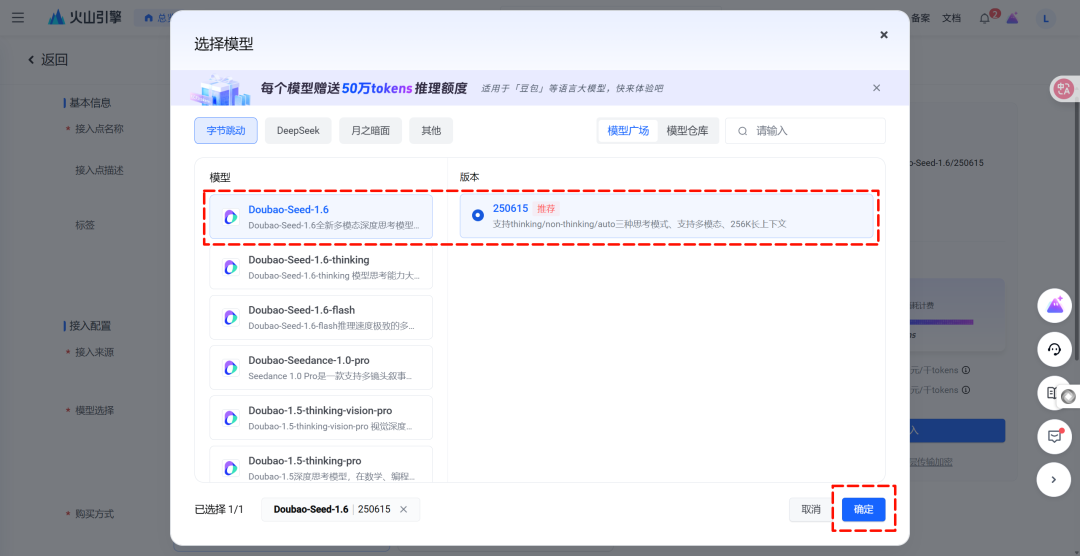Select the DeepSeek vendor tab
1080x556 pixels.
(x=298, y=130)
